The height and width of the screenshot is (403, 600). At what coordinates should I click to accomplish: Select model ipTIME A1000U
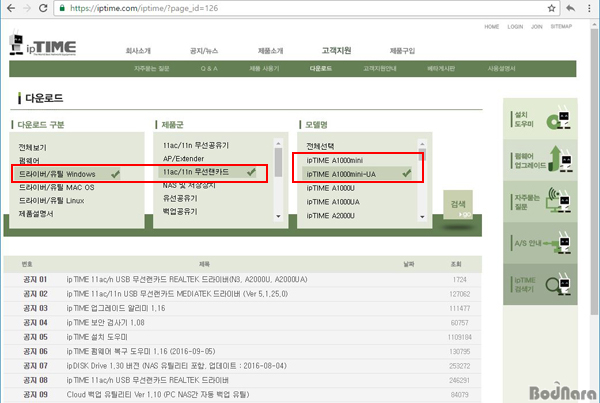tap(330, 188)
